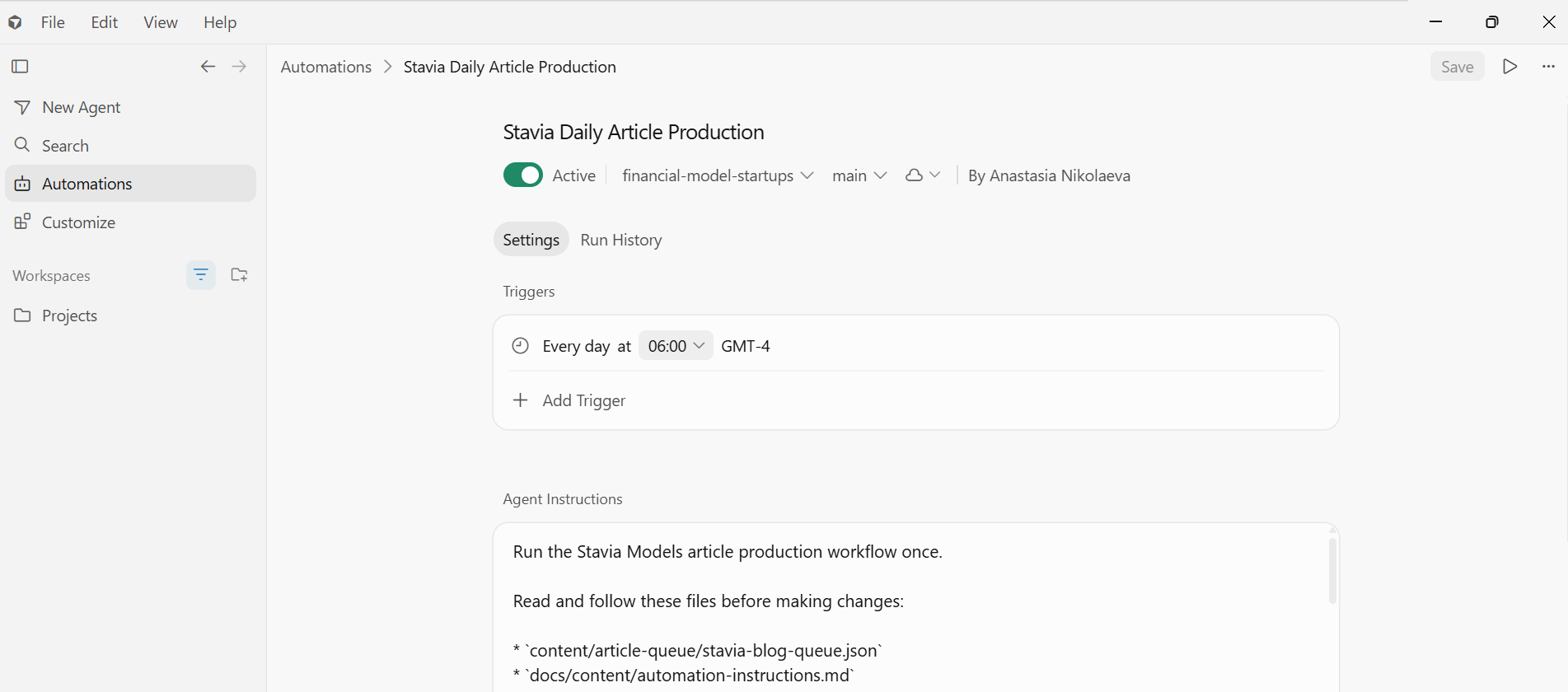1568x692 pixels.
Task: Click the Workspaces section label
Action: [x=51, y=275]
